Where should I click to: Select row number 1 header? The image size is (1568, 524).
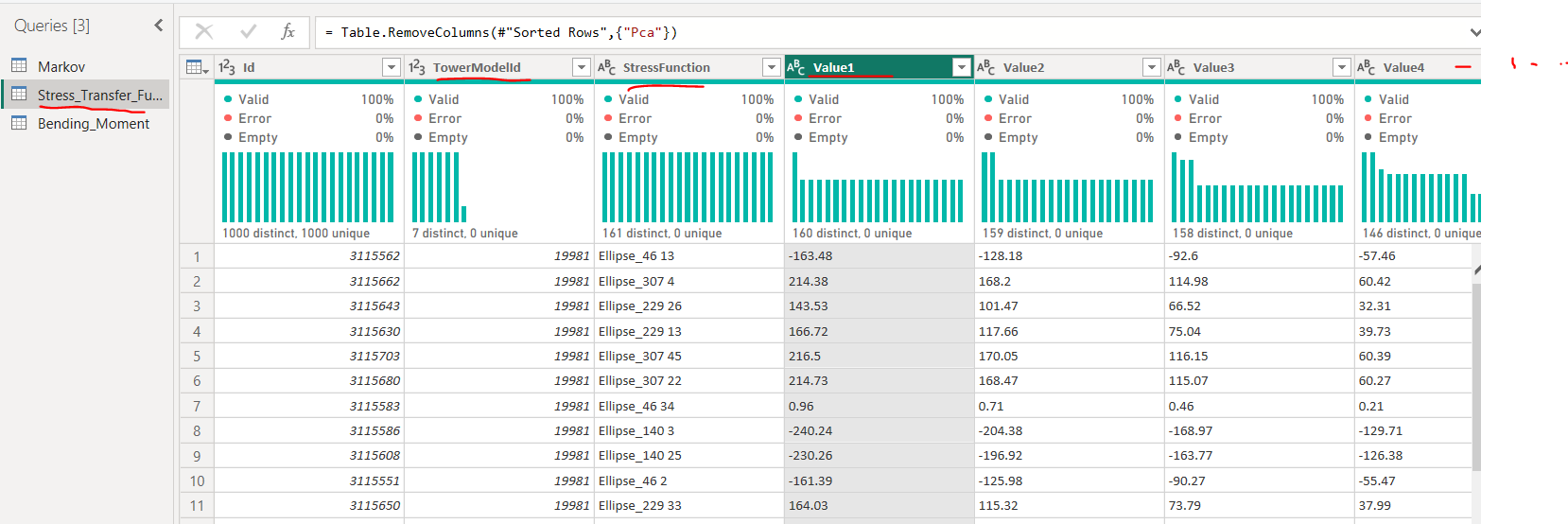tap(197, 256)
